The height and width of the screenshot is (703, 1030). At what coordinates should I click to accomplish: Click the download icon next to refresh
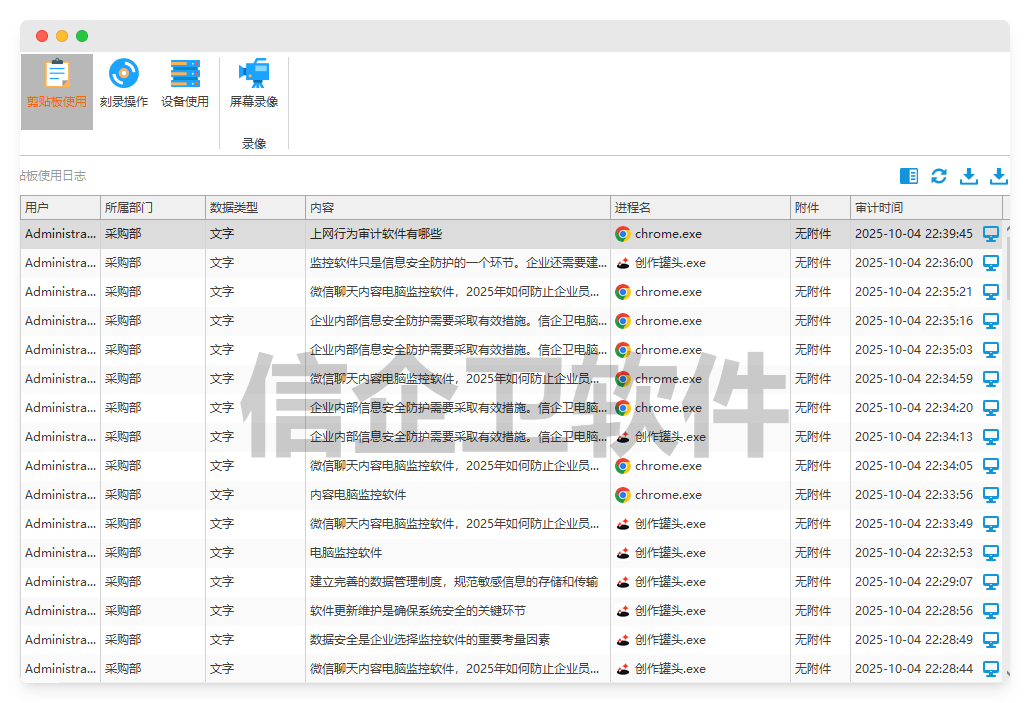(x=968, y=176)
